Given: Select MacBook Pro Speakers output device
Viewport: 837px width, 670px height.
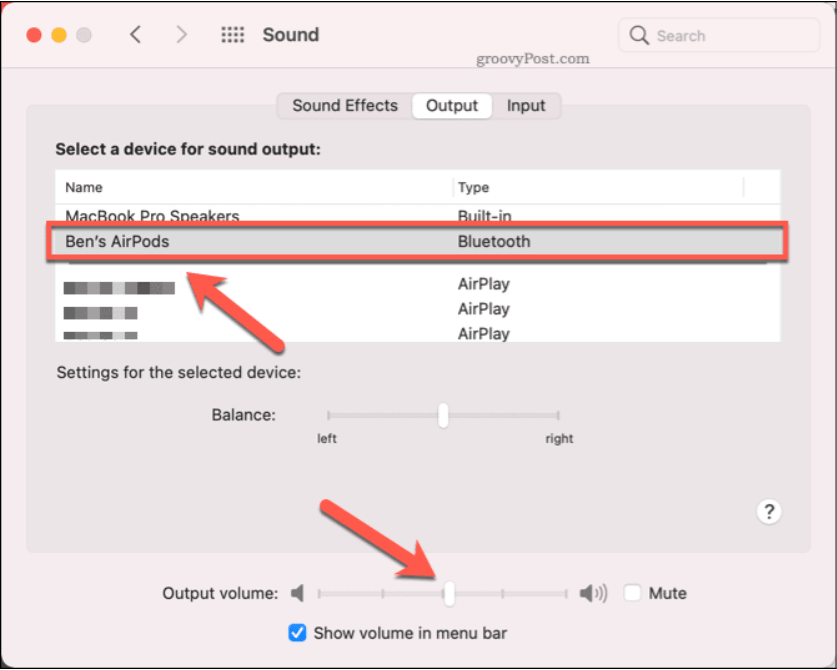Looking at the screenshot, I should coord(417,214).
